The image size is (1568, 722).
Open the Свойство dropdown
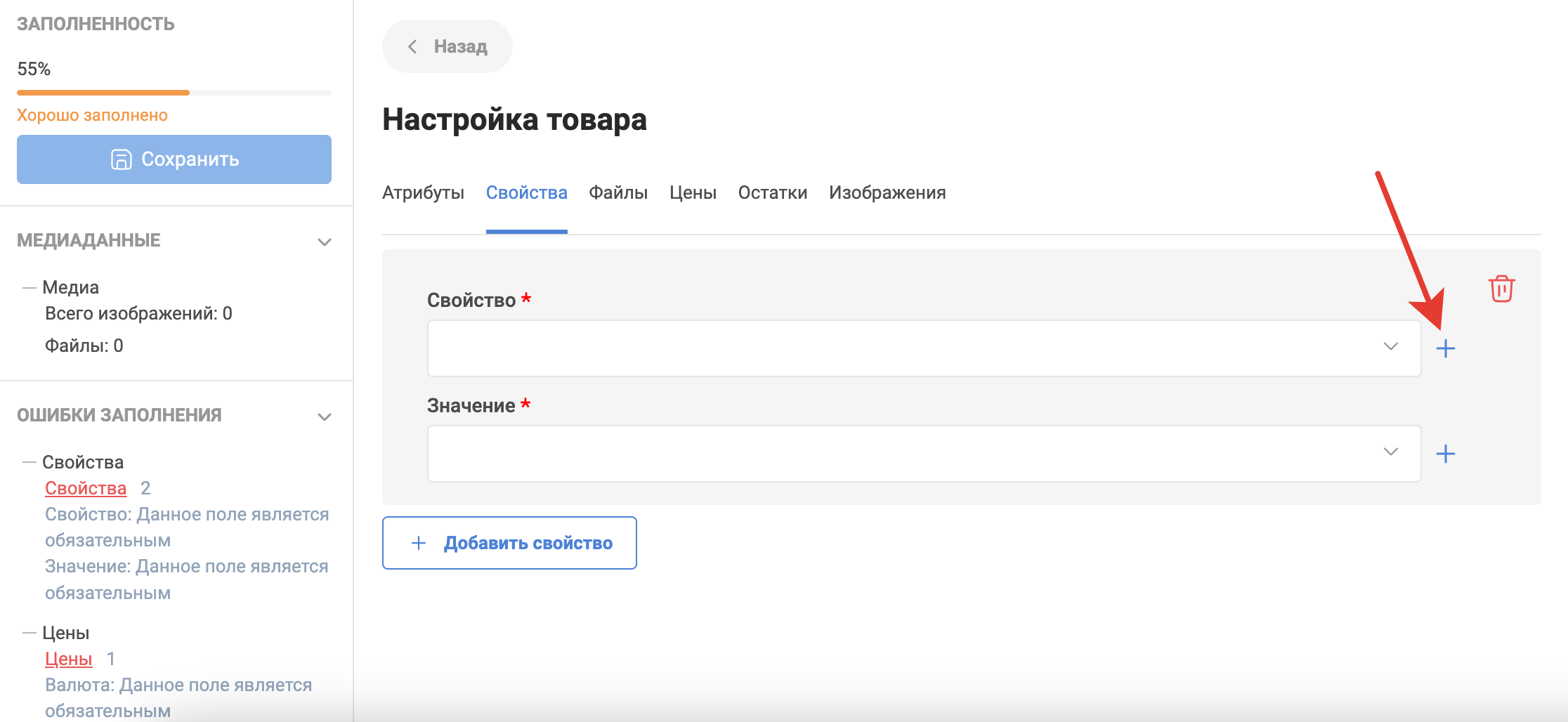pyautogui.click(x=924, y=348)
